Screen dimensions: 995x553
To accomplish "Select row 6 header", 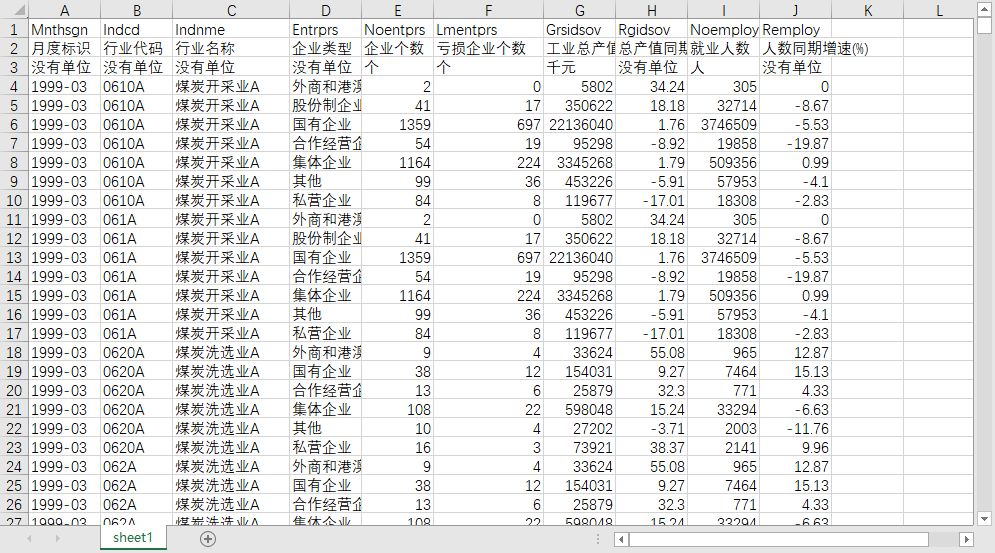I will pos(14,124).
